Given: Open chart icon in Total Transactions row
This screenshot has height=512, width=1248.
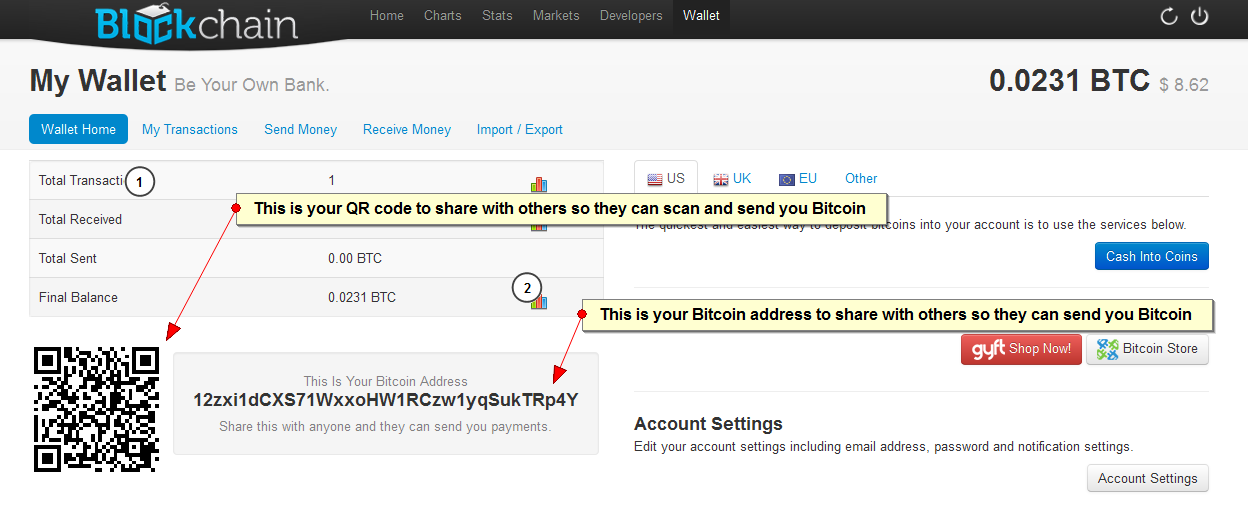Looking at the screenshot, I should (x=539, y=184).
